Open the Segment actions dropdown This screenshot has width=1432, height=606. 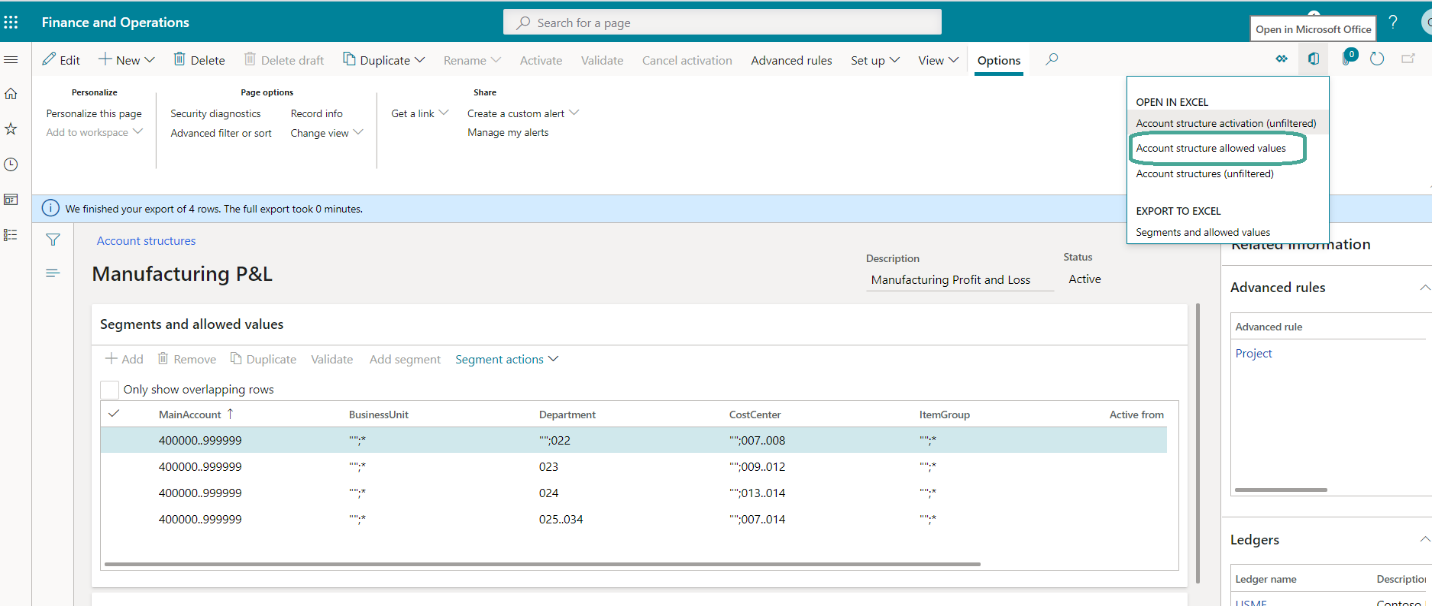[506, 359]
